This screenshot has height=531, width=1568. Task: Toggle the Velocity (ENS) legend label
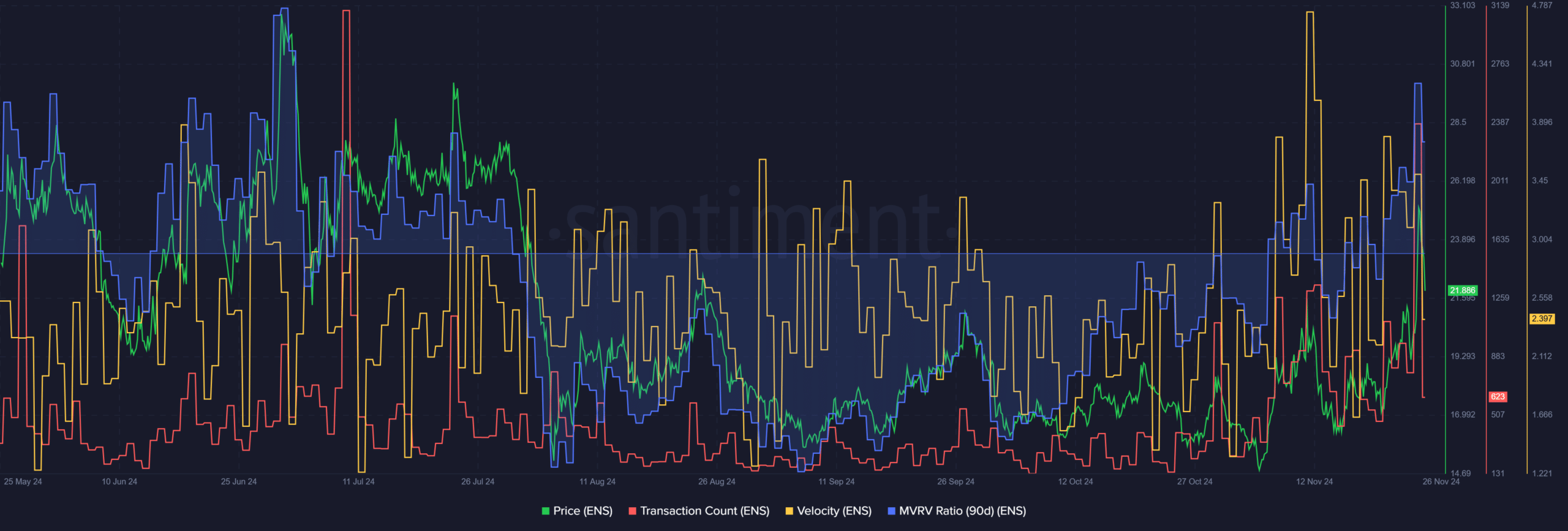click(x=834, y=511)
